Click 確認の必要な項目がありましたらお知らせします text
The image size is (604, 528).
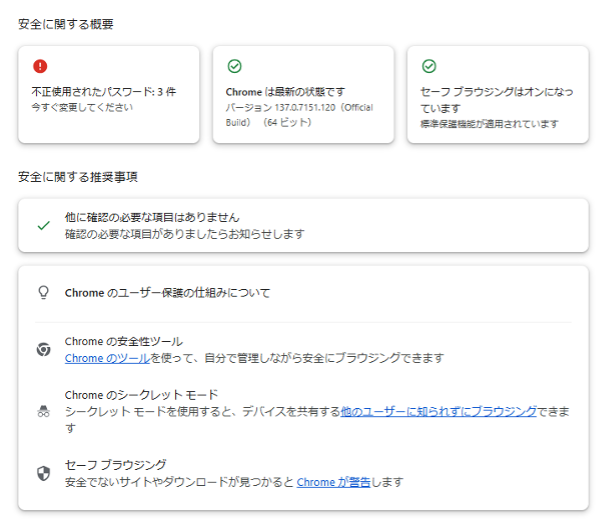pos(185,234)
